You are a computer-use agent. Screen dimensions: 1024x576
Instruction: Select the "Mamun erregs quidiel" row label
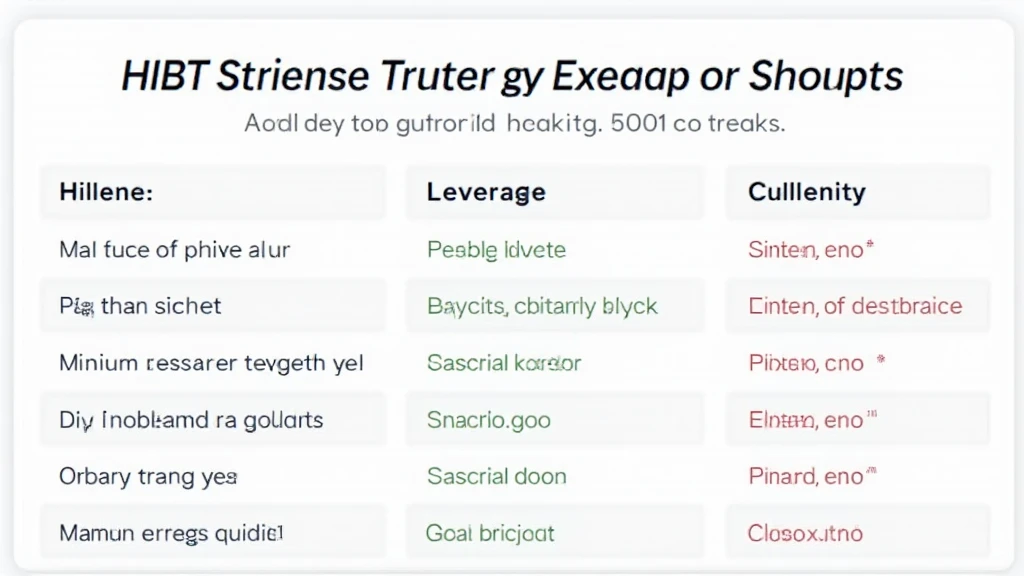point(172,534)
